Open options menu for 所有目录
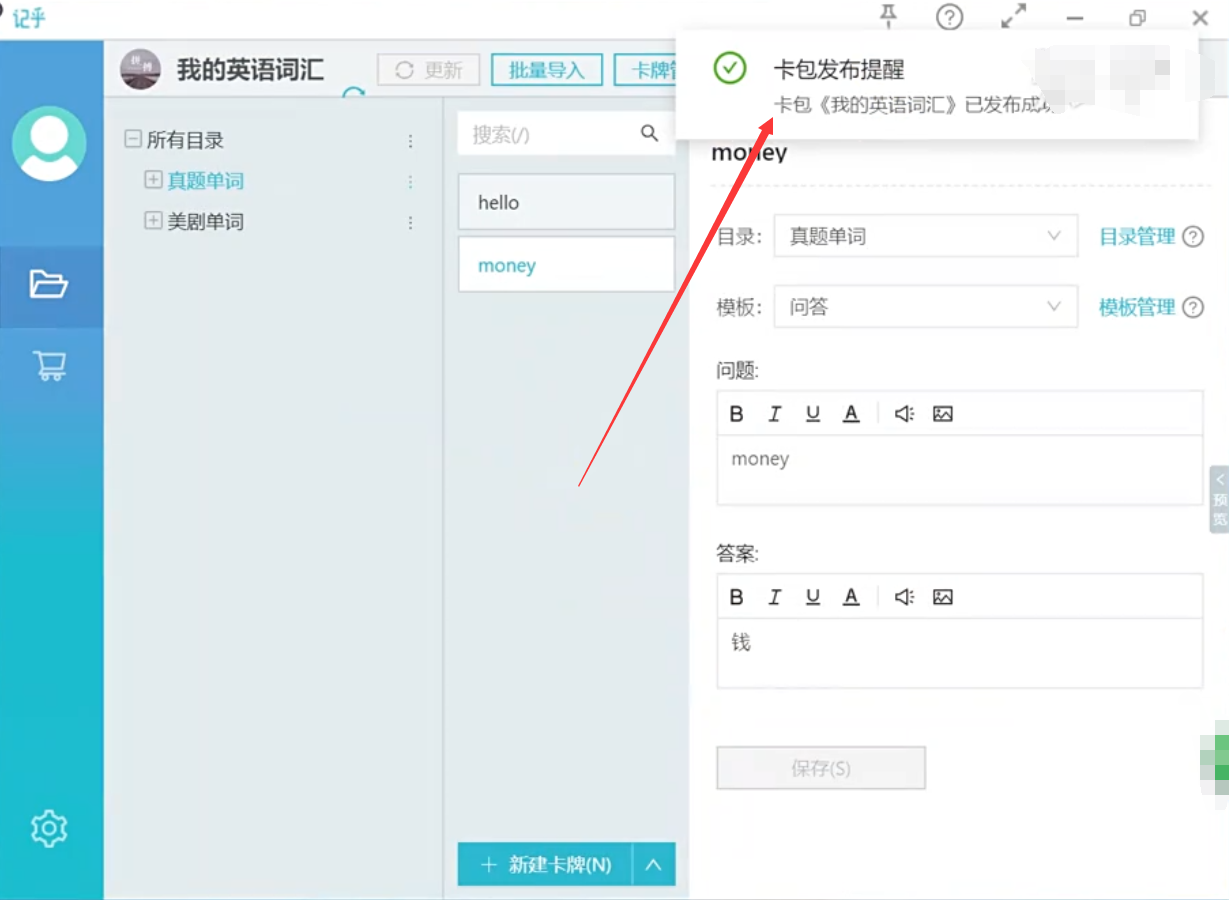This screenshot has width=1229, height=900. tap(410, 142)
